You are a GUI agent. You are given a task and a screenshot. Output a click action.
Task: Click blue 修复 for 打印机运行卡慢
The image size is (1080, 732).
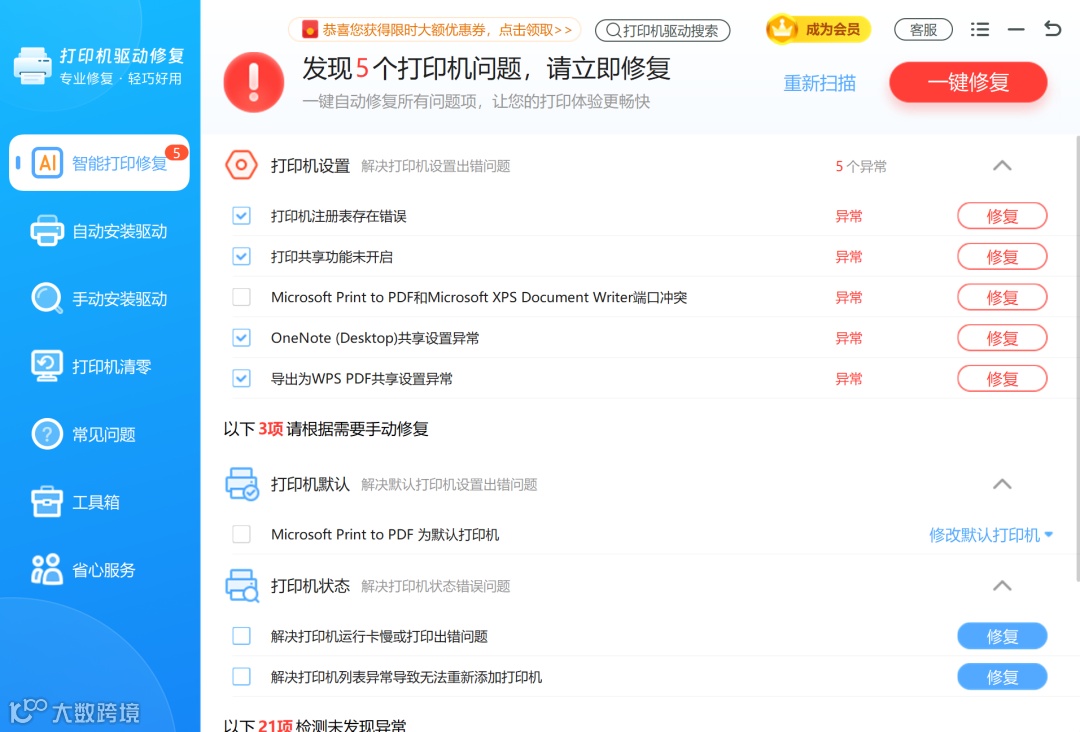(1002, 636)
